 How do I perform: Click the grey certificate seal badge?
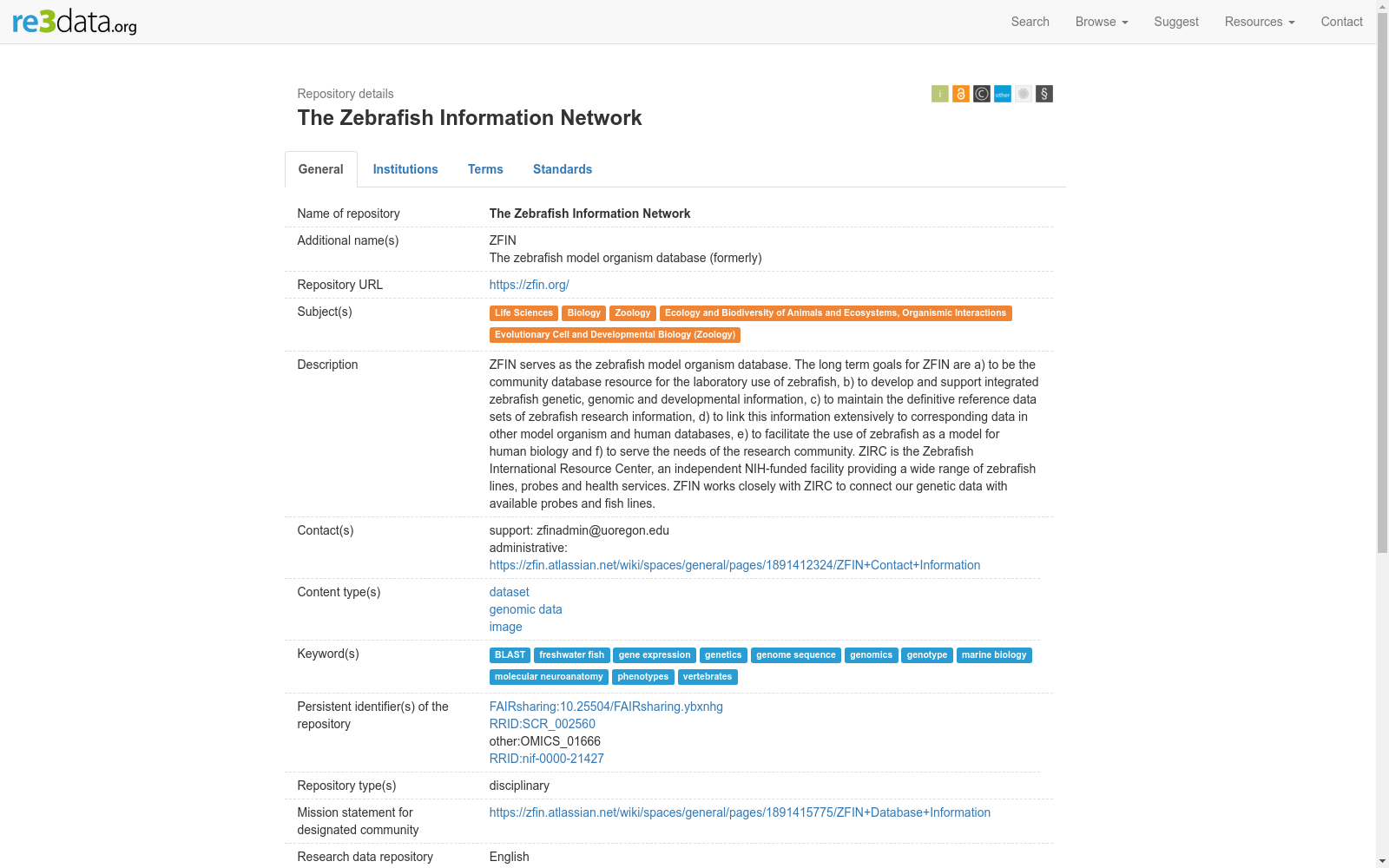click(1023, 94)
